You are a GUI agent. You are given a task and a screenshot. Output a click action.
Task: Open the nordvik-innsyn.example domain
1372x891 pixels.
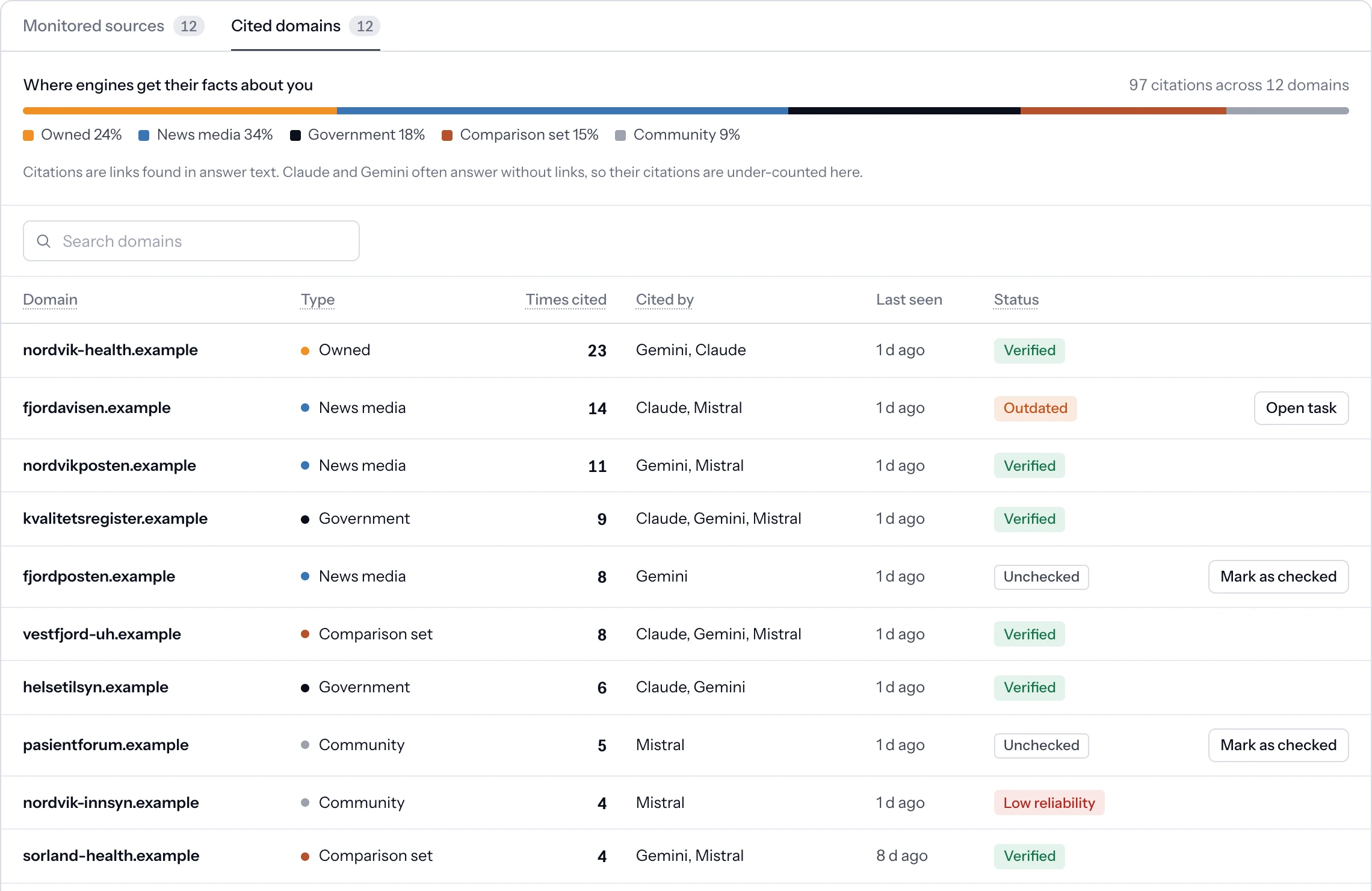click(111, 803)
